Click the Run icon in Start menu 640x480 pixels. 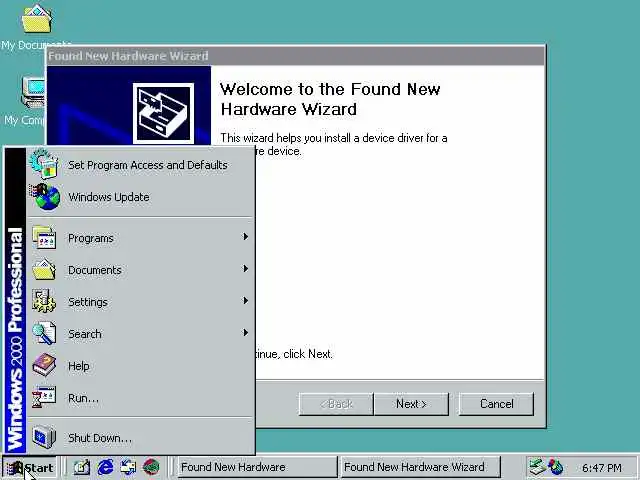pyautogui.click(x=44, y=397)
